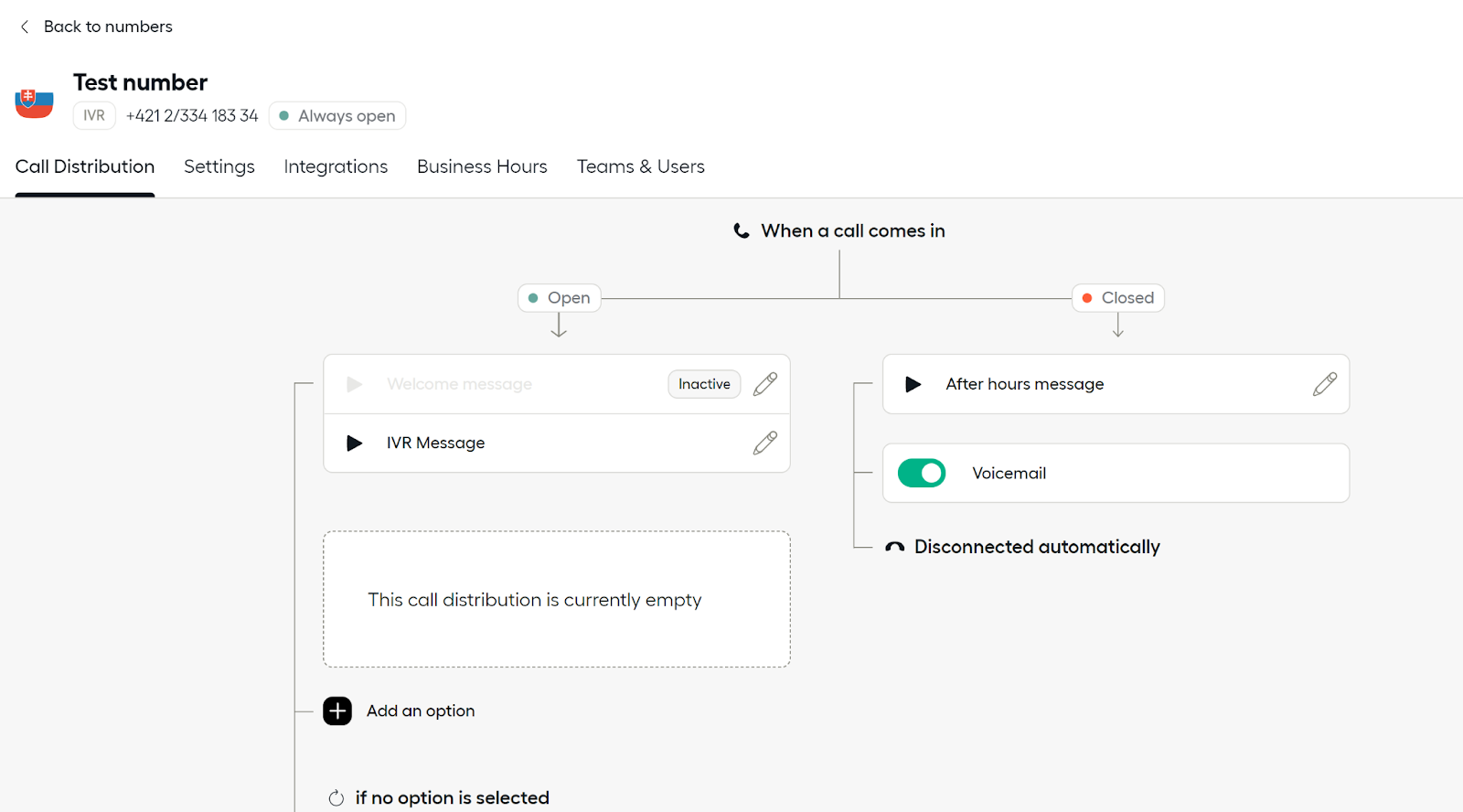Click the back arrow chevron icon
The height and width of the screenshot is (812, 1463).
tap(25, 27)
